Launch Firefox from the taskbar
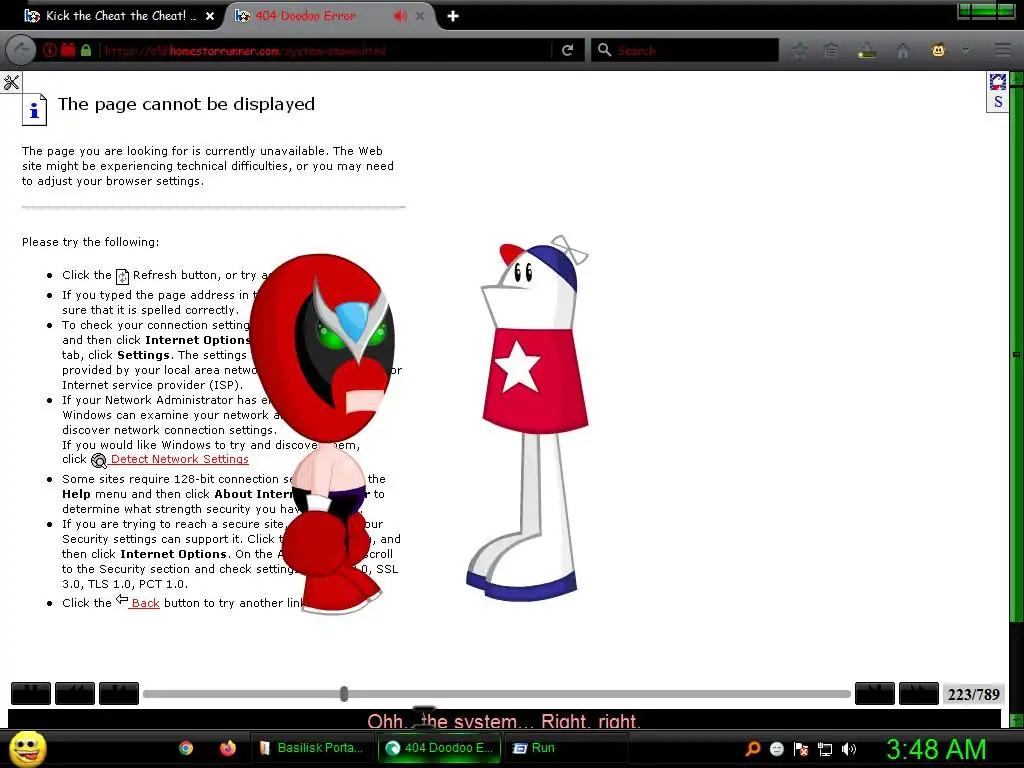 [227, 748]
